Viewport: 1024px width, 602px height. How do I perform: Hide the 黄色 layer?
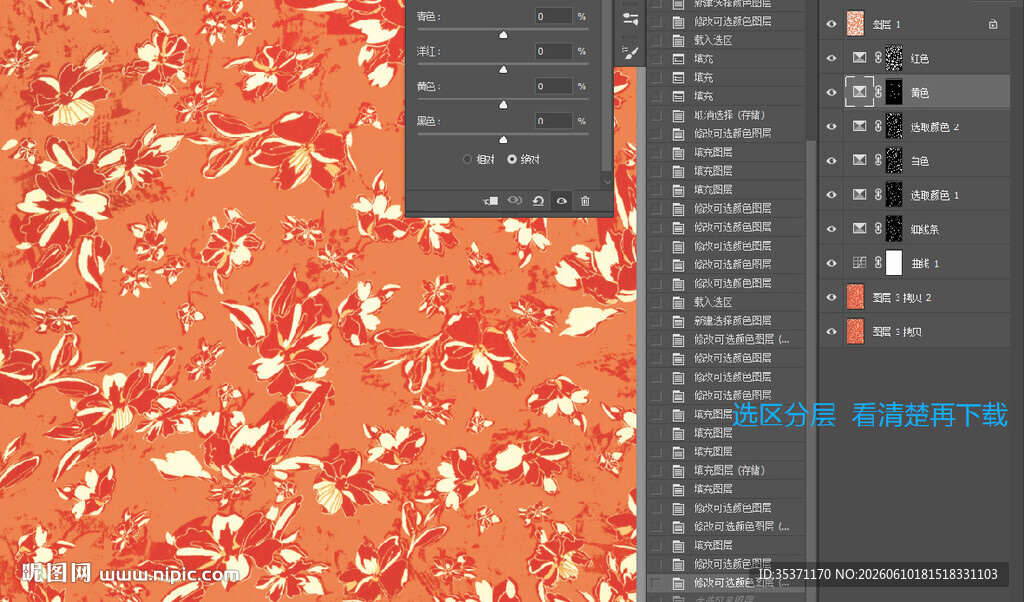tap(831, 92)
